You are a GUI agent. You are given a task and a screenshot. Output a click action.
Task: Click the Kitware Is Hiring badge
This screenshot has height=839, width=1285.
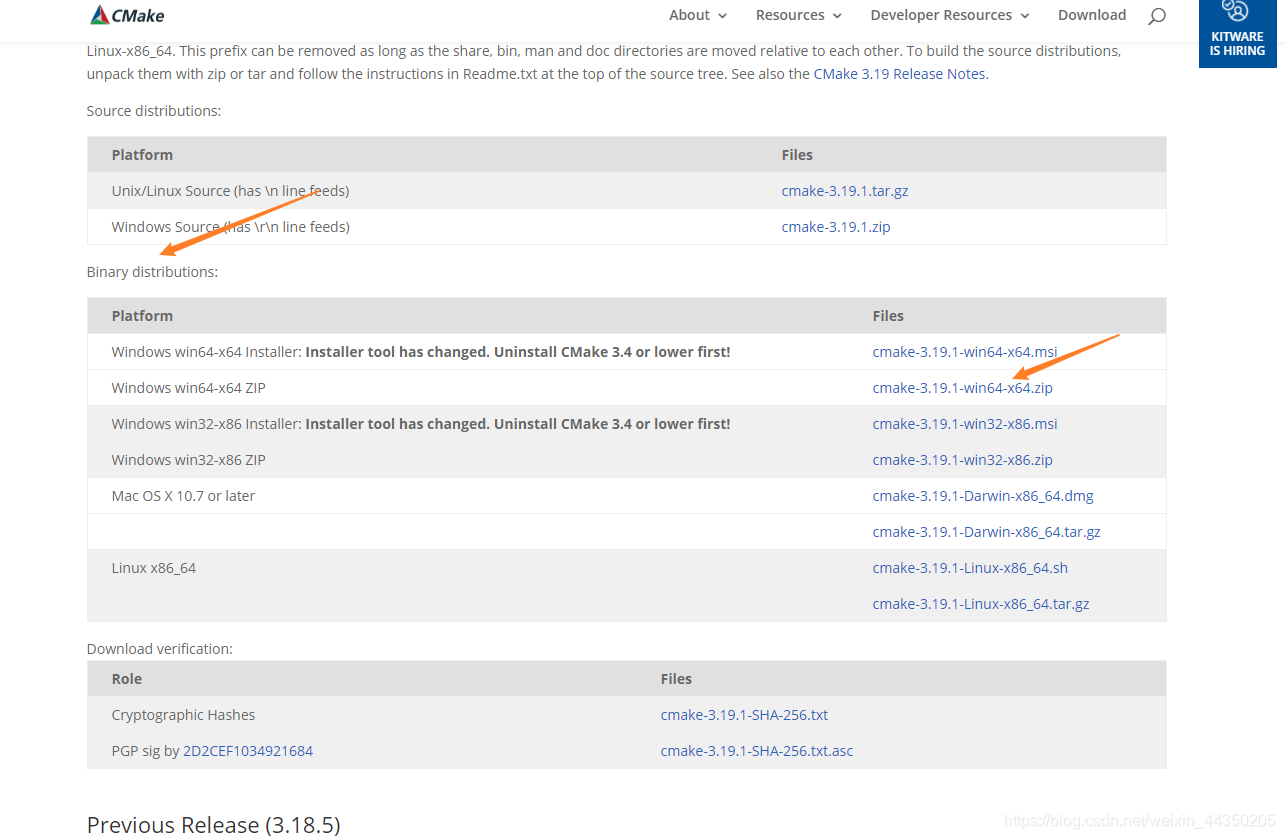click(x=1237, y=32)
